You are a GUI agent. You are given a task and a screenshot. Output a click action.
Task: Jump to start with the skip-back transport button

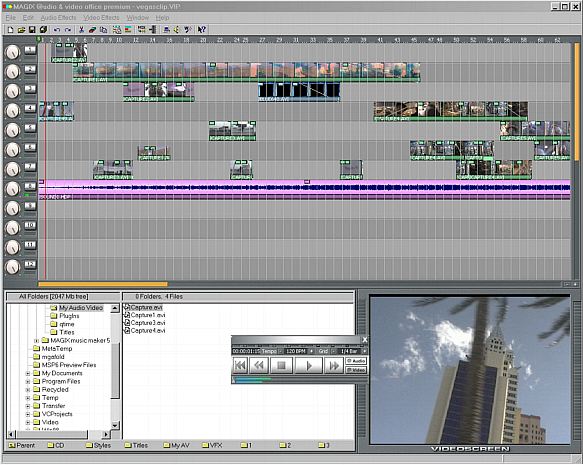point(240,366)
